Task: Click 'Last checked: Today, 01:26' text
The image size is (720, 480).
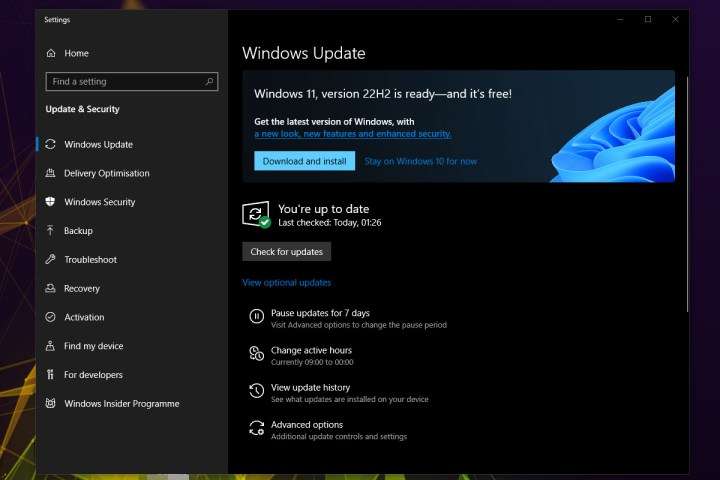Action: [330, 223]
